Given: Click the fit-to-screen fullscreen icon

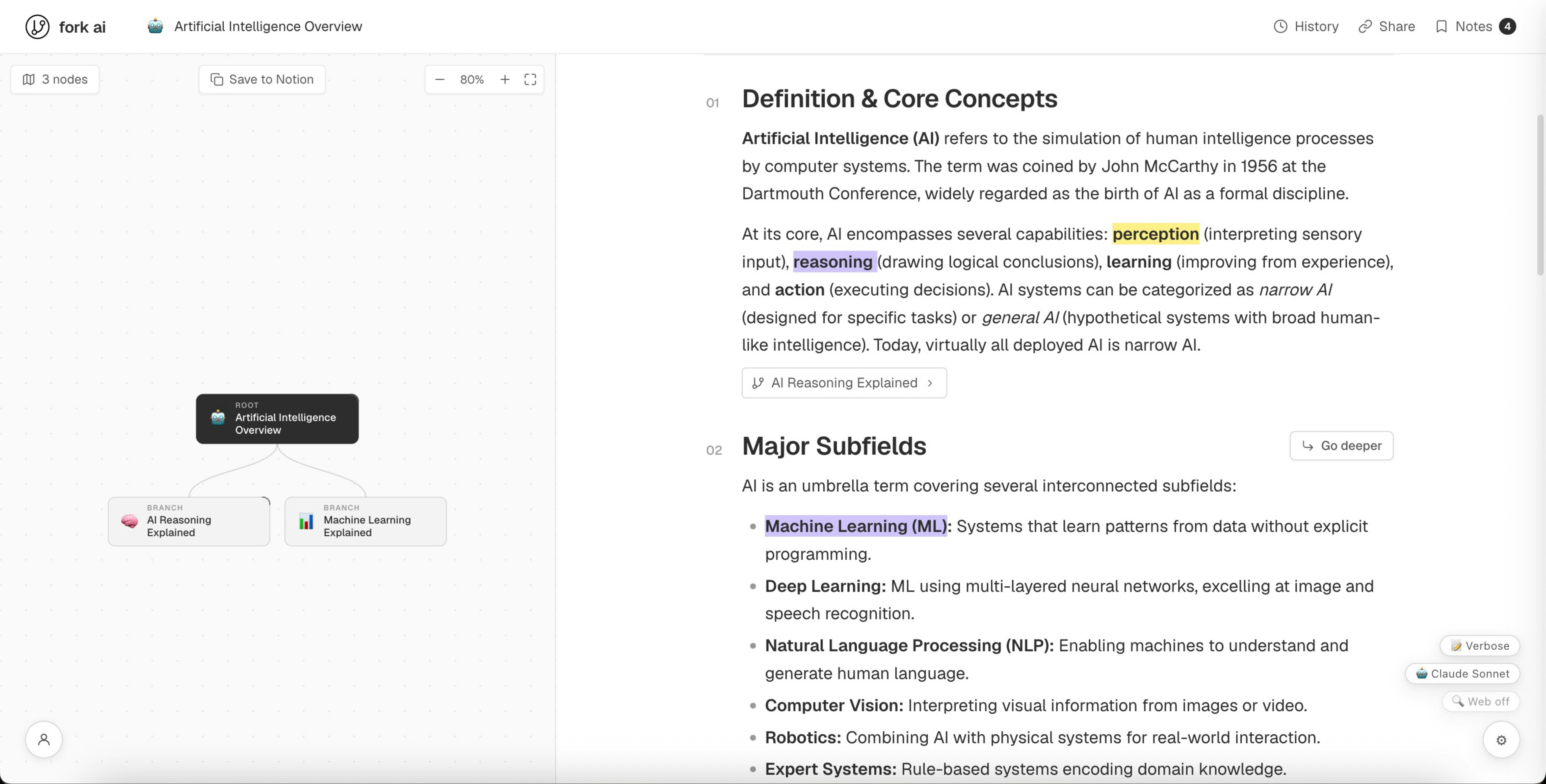Looking at the screenshot, I should point(530,79).
